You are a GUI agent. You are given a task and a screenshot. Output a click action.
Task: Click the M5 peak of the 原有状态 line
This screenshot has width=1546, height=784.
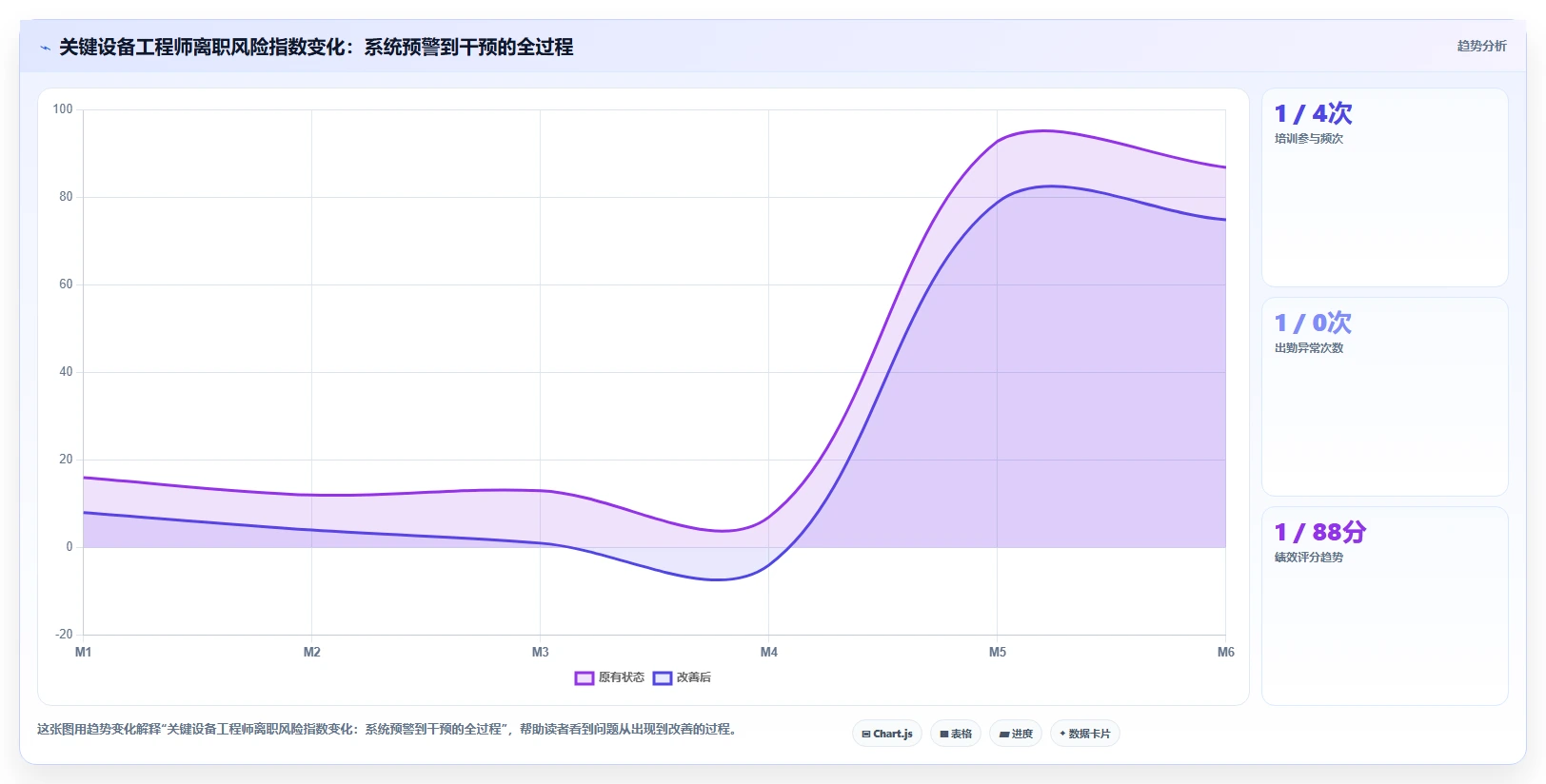(x=998, y=140)
